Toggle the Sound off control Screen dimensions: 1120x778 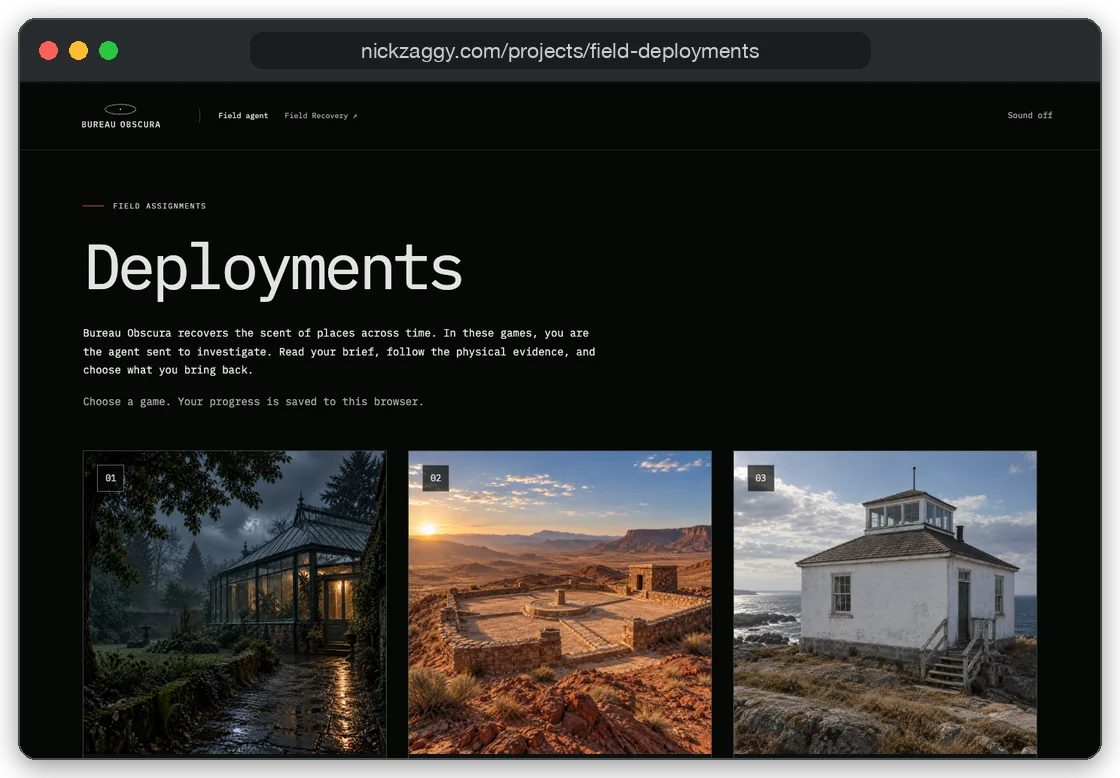pos(1029,115)
